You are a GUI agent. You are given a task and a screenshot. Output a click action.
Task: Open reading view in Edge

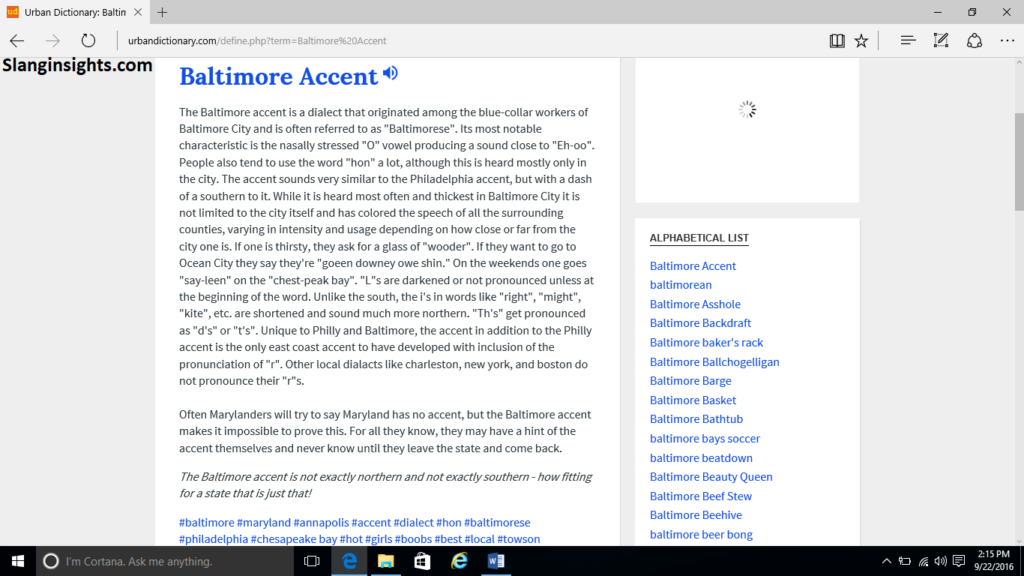(837, 40)
